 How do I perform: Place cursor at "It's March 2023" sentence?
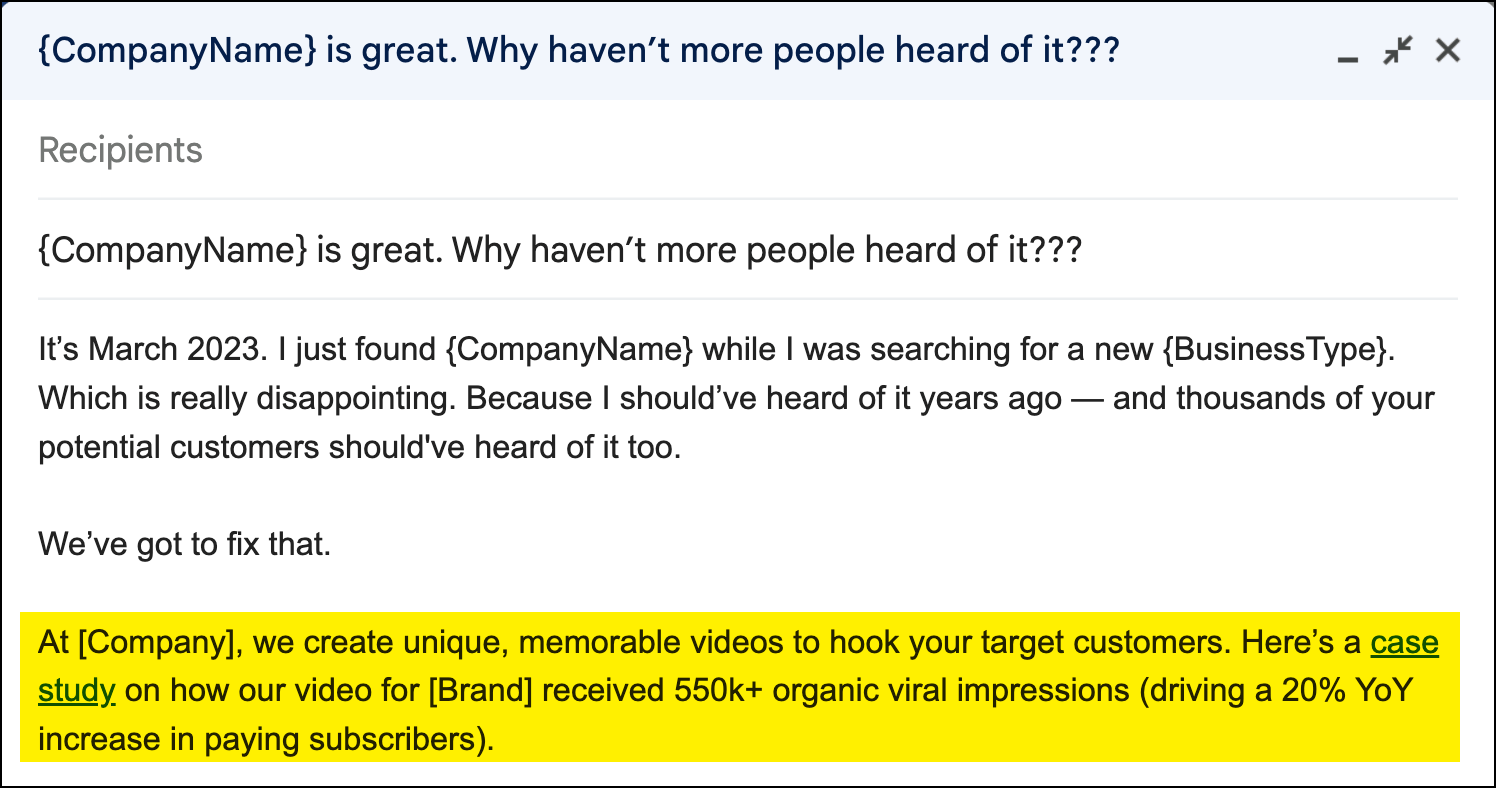coord(156,350)
